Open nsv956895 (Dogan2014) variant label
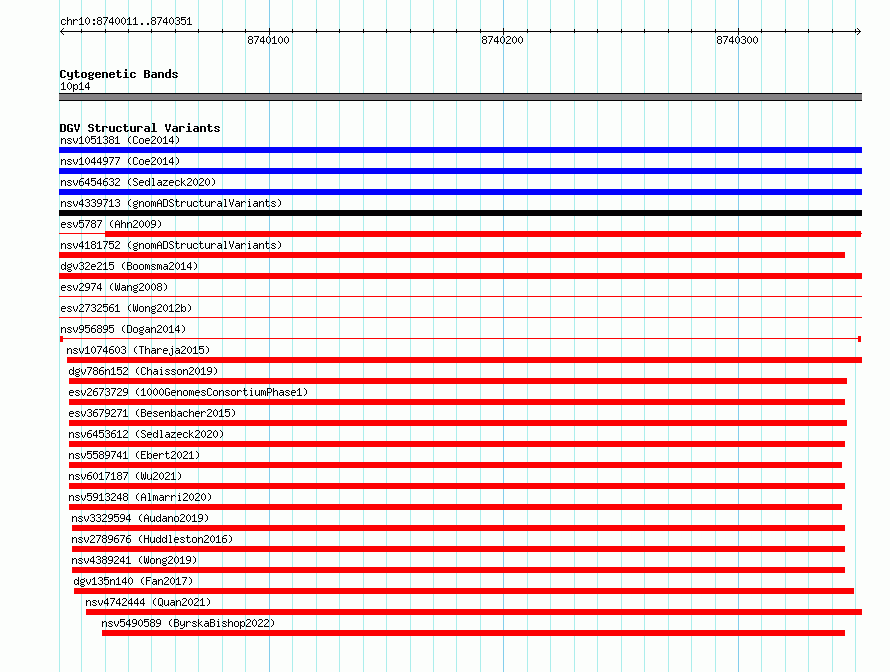Viewport: 890px width, 672px height. click(x=123, y=329)
